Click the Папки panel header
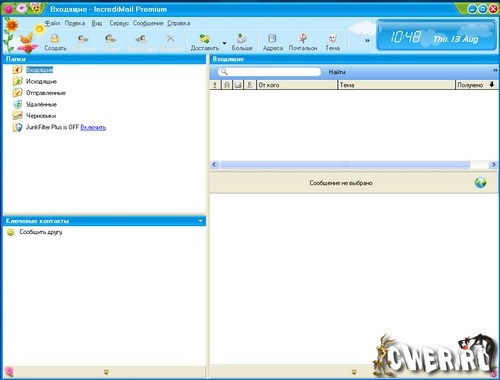Screen dimensions: 500x380 (x=104, y=59)
